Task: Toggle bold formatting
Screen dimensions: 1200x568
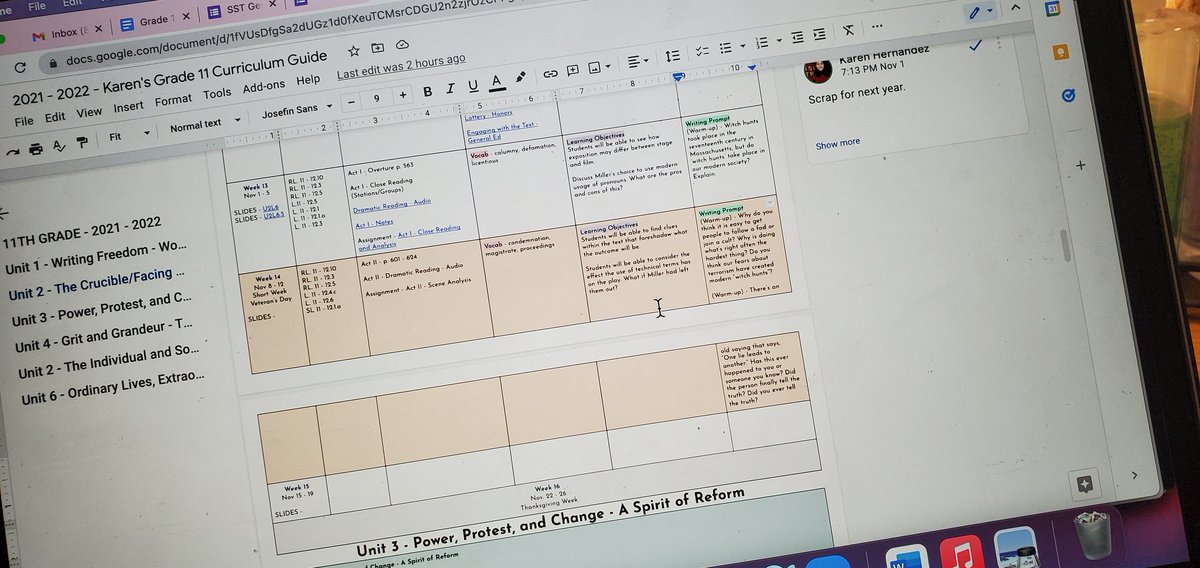Action: tap(428, 91)
